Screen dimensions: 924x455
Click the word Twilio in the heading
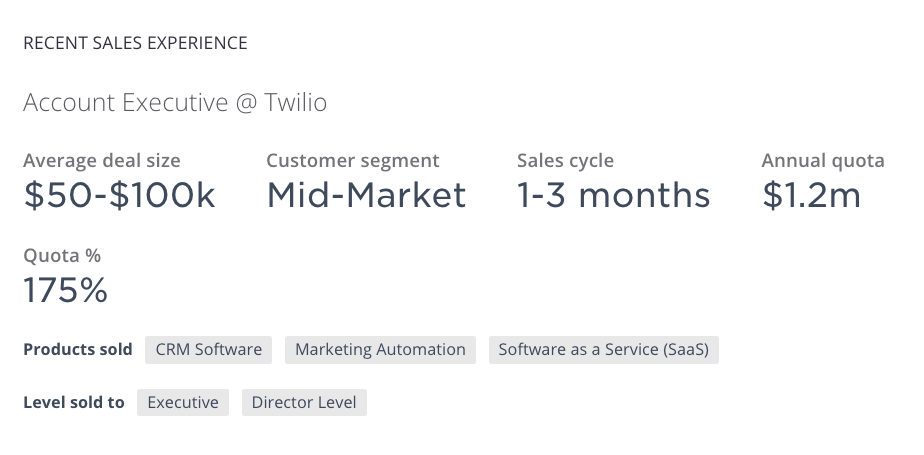[x=296, y=103]
